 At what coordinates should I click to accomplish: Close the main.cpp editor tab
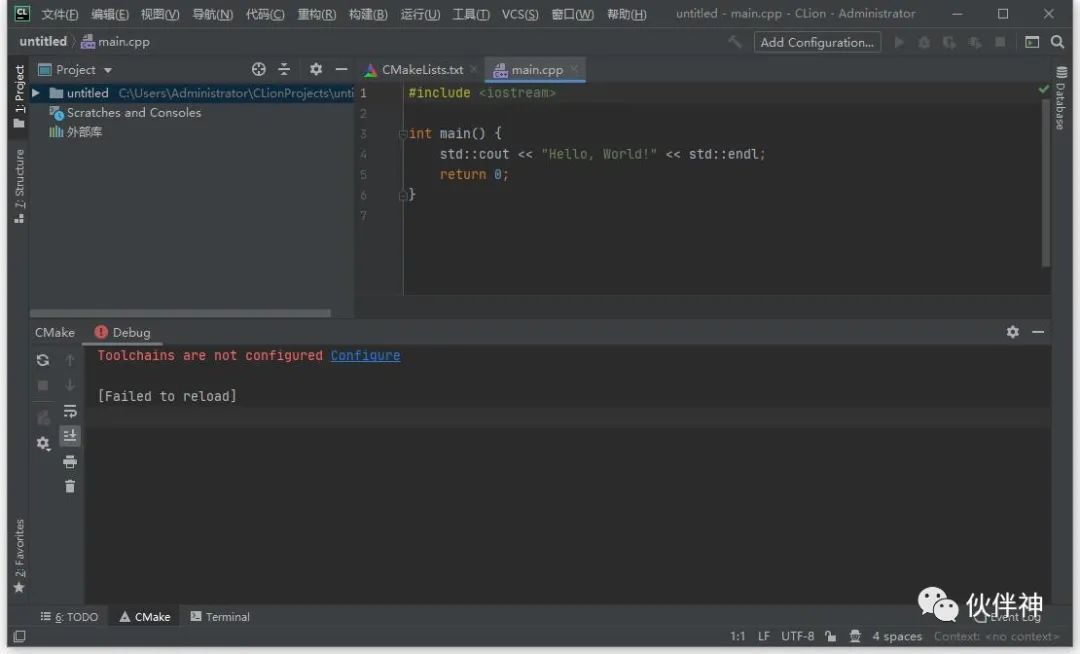tap(574, 69)
